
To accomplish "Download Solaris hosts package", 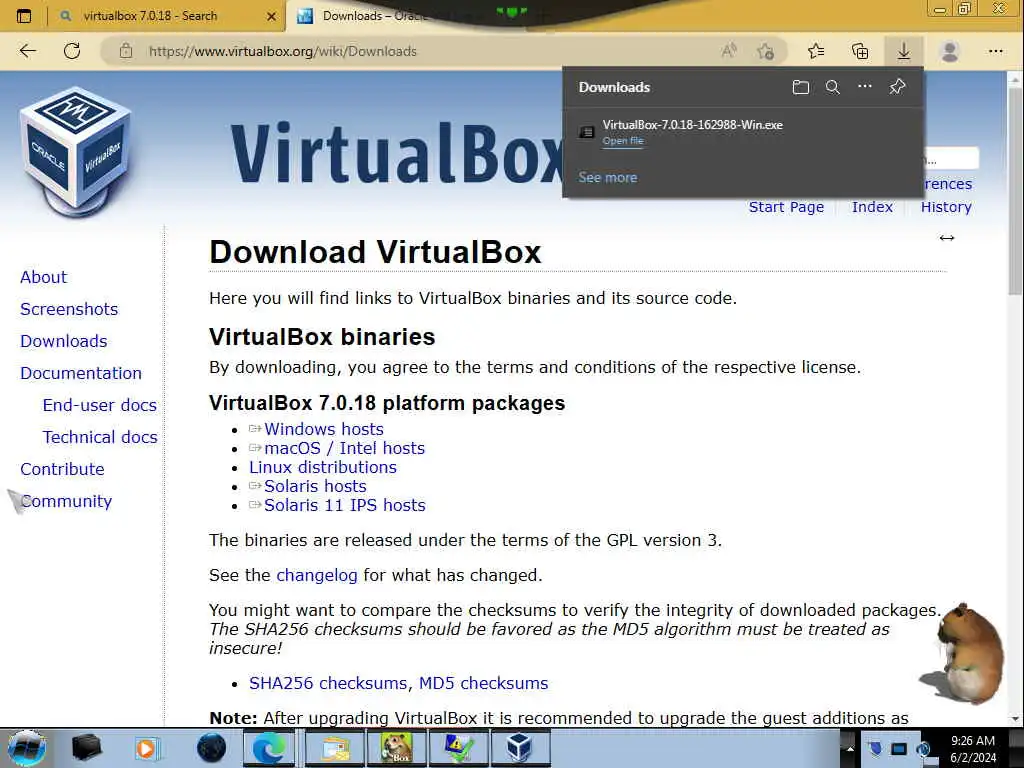I will (315, 486).
